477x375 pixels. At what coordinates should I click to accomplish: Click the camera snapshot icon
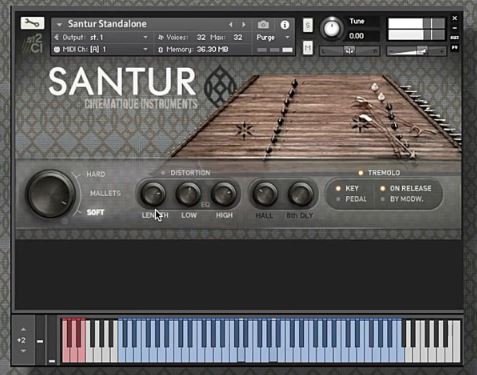coord(263,25)
